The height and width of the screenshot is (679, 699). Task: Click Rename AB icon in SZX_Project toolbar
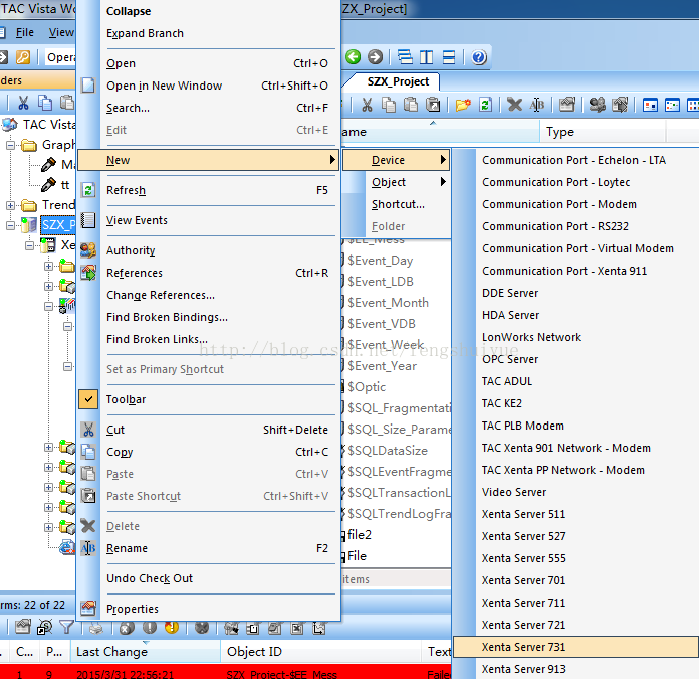coord(536,105)
